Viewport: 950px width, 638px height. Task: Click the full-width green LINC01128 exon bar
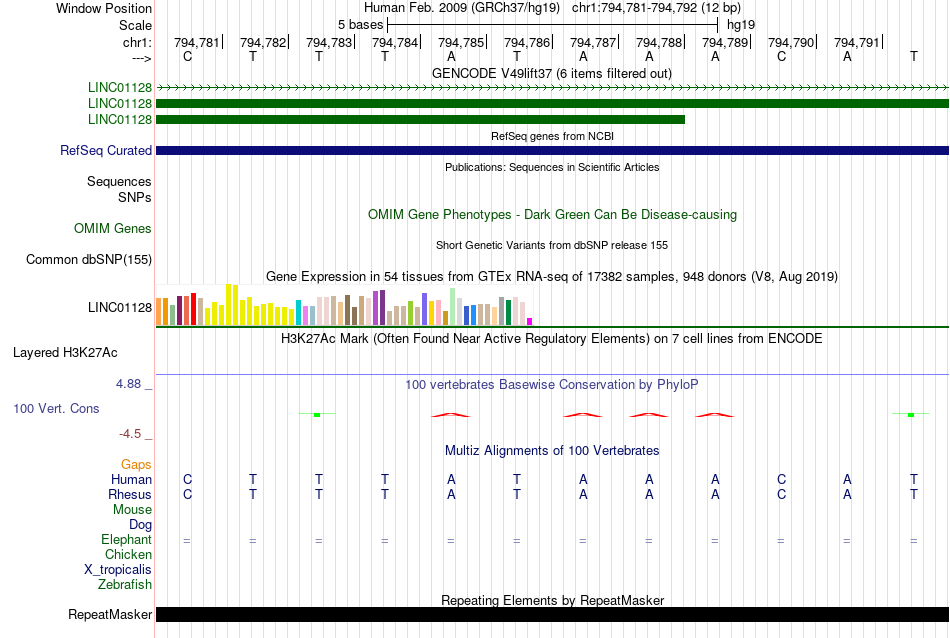(552, 104)
